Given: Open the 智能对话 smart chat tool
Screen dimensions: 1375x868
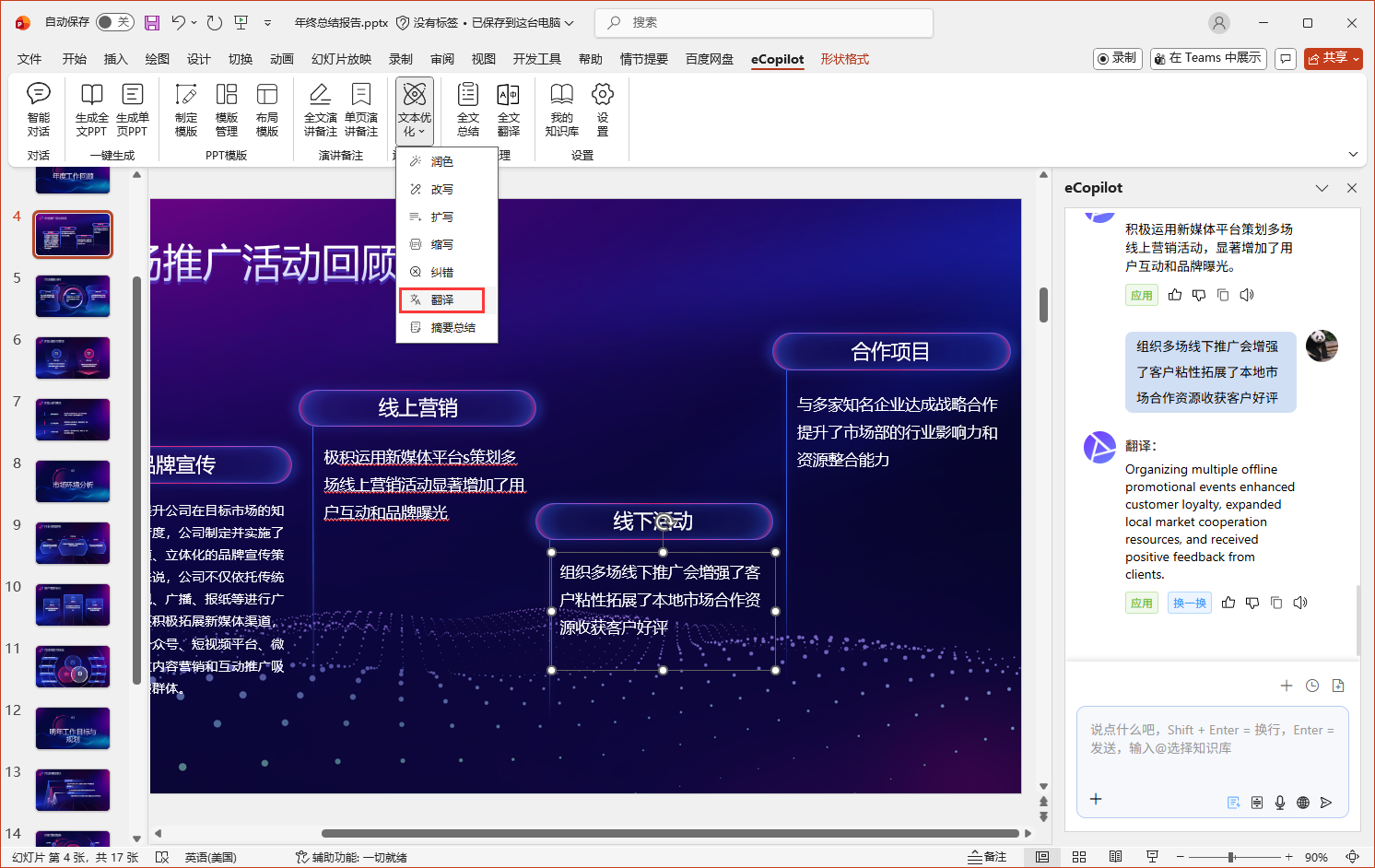Looking at the screenshot, I should [39, 110].
